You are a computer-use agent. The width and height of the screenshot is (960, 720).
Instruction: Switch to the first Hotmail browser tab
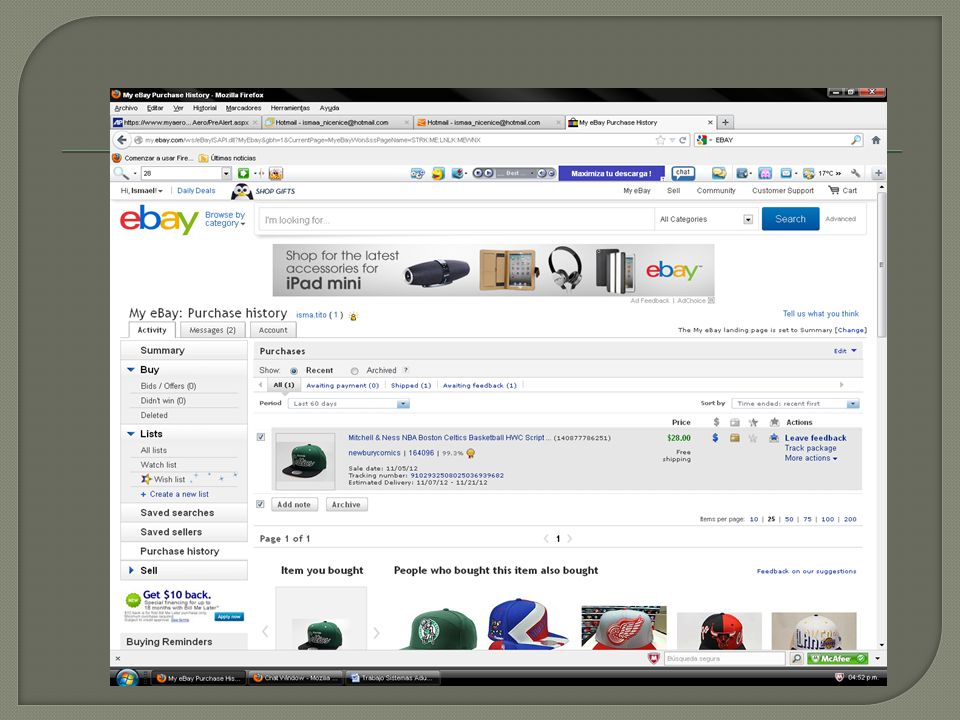pos(337,122)
